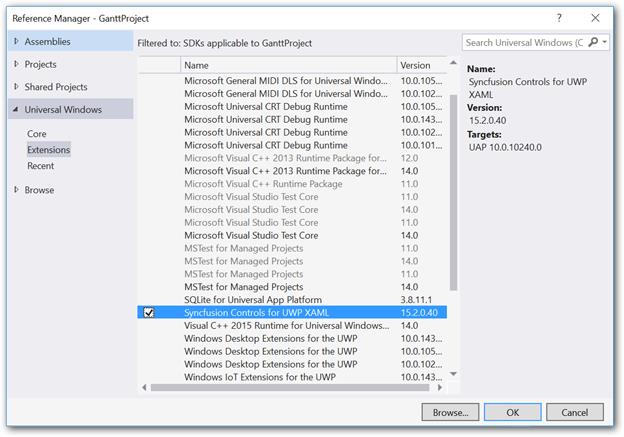
Task: Confirm with the OK button
Action: 513,412
